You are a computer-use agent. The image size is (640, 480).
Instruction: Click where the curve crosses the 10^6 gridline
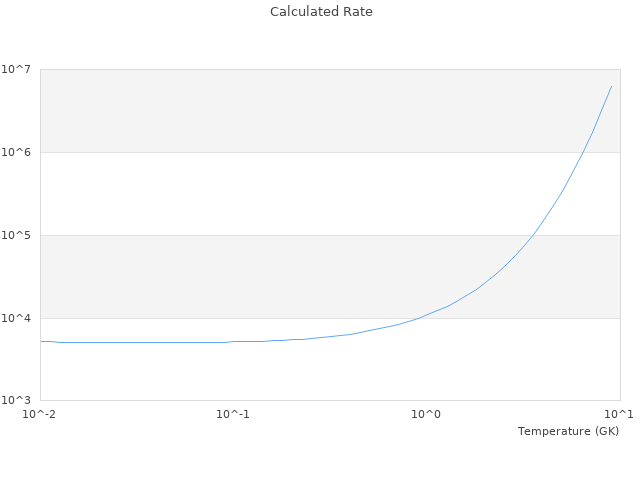pos(583,152)
